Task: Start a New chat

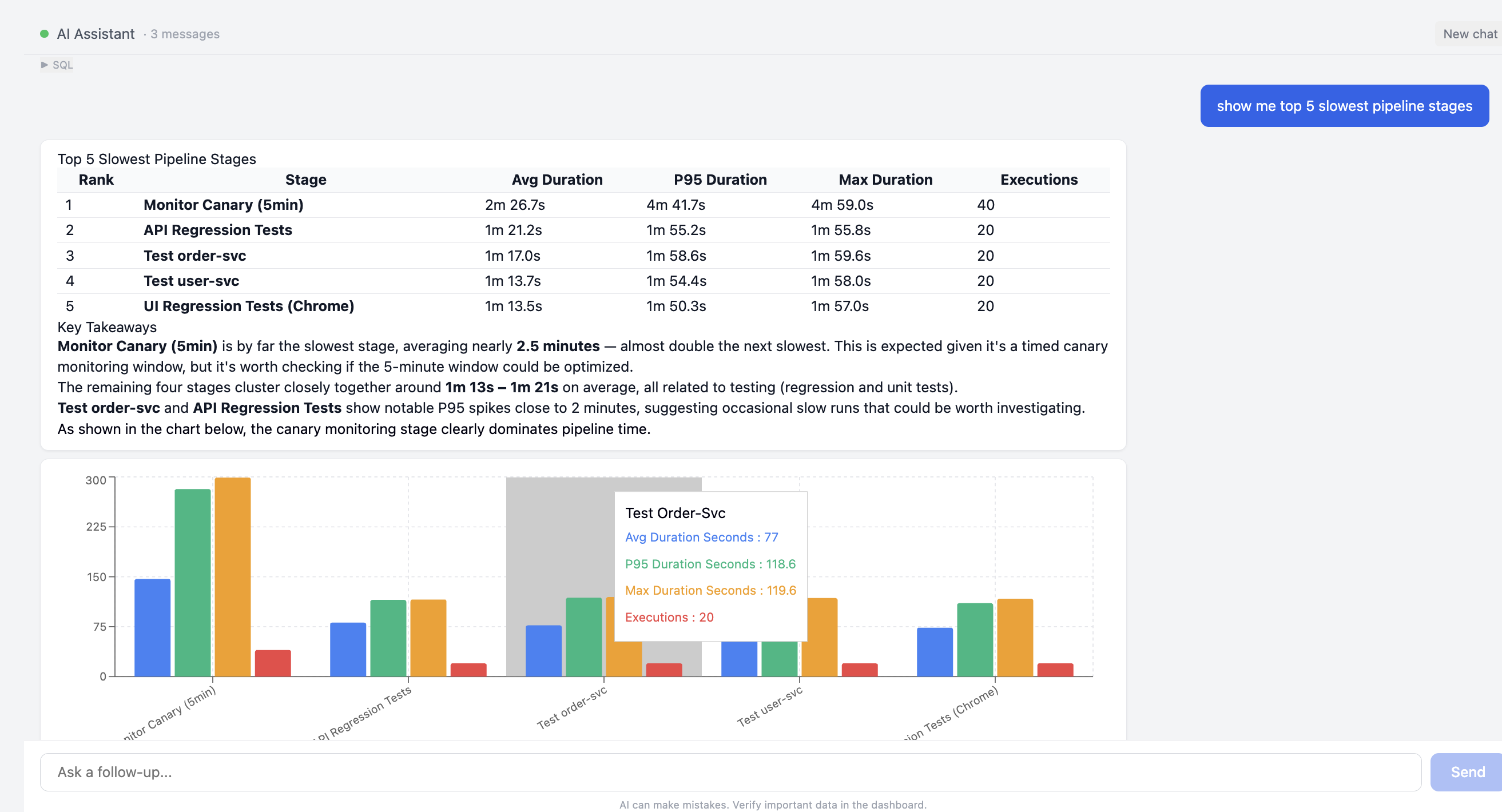Action: 1468,34
